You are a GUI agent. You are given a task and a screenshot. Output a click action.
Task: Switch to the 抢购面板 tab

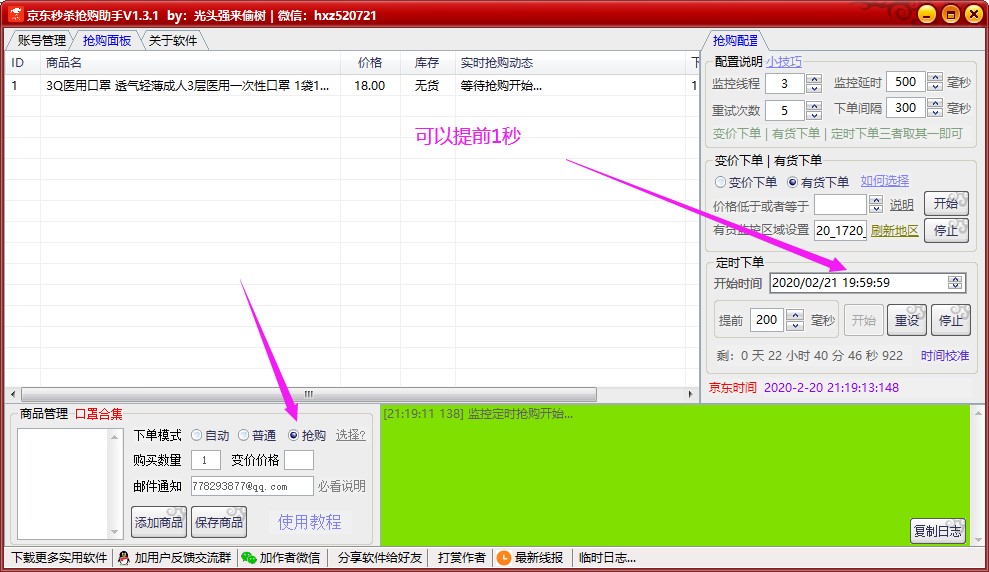(107, 40)
